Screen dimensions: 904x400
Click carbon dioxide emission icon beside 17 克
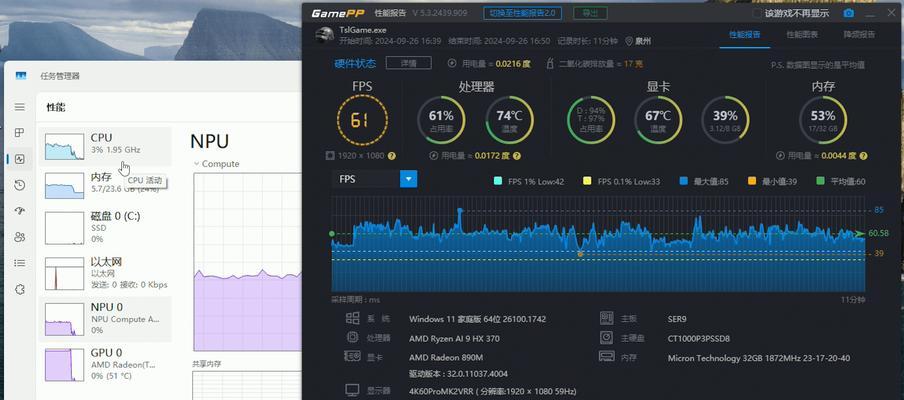[x=550, y=63]
